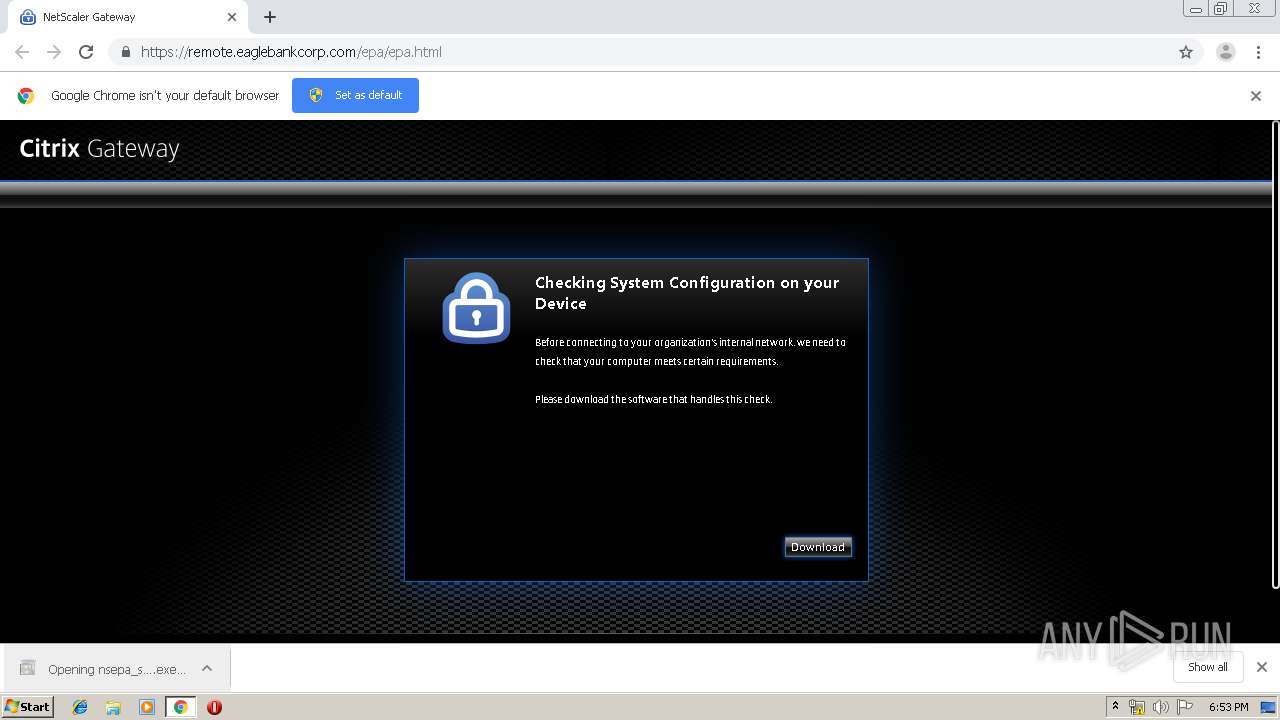
Task: Click the red Opera taskbar icon
Action: [214, 707]
